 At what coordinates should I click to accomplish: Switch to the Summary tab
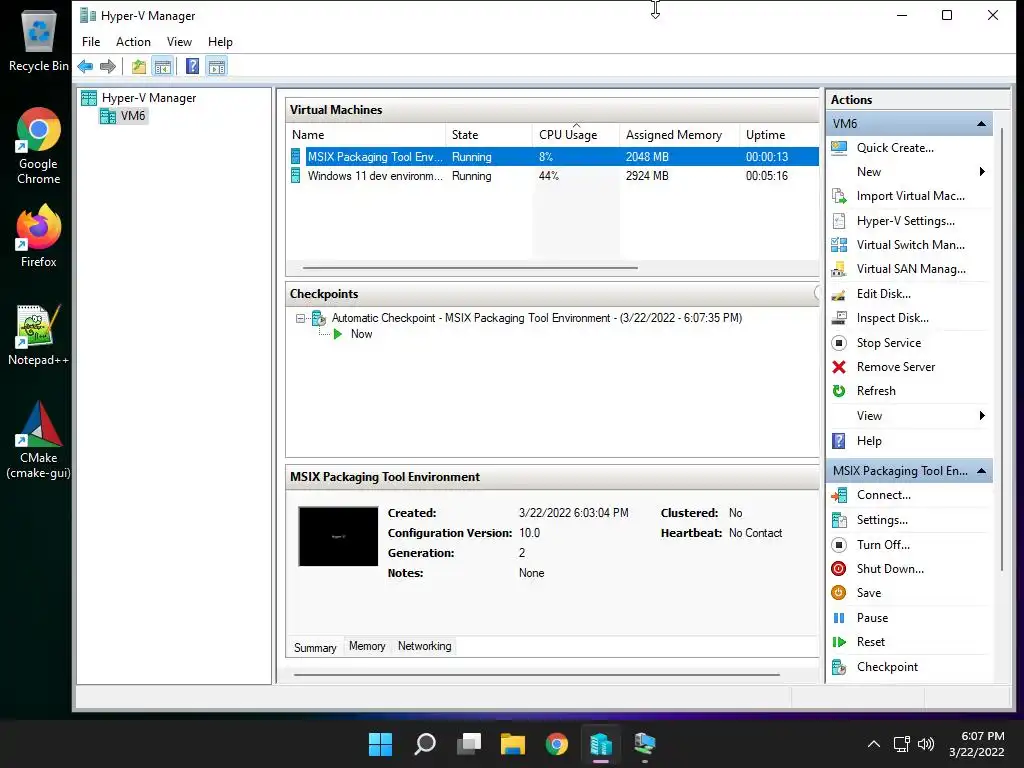[315, 647]
